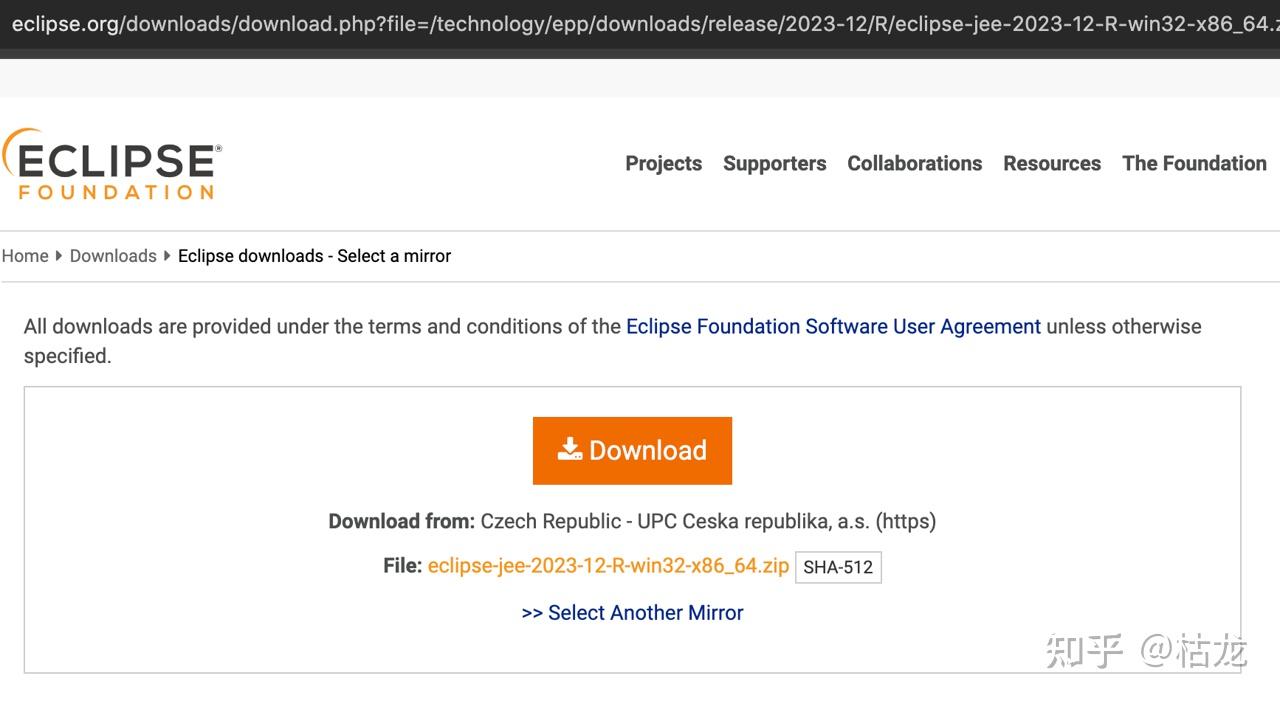Go to Home via the breadcrumb
1280x701 pixels.
[25, 256]
